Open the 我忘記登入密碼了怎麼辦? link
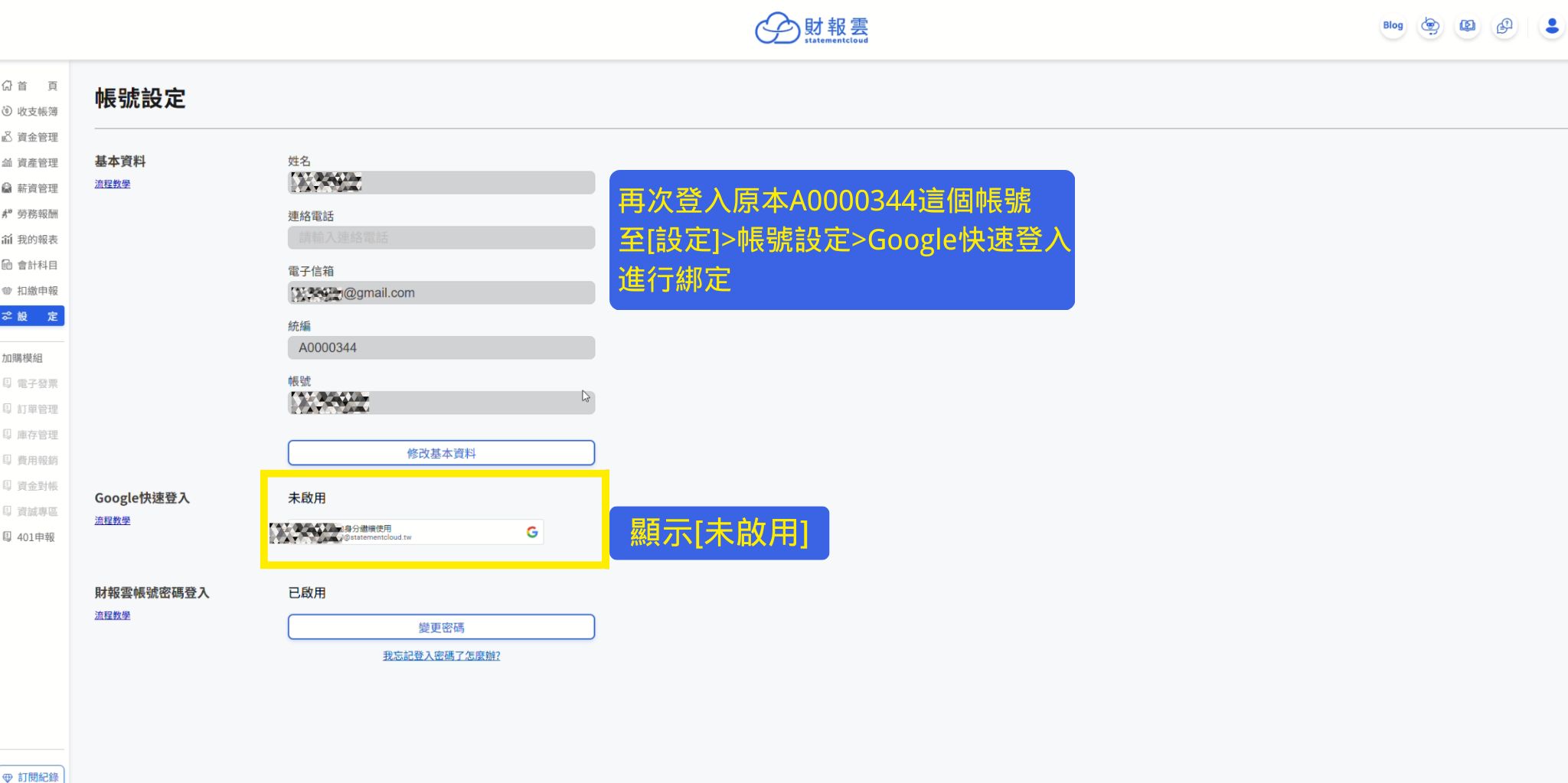The height and width of the screenshot is (783, 1568). (x=441, y=656)
